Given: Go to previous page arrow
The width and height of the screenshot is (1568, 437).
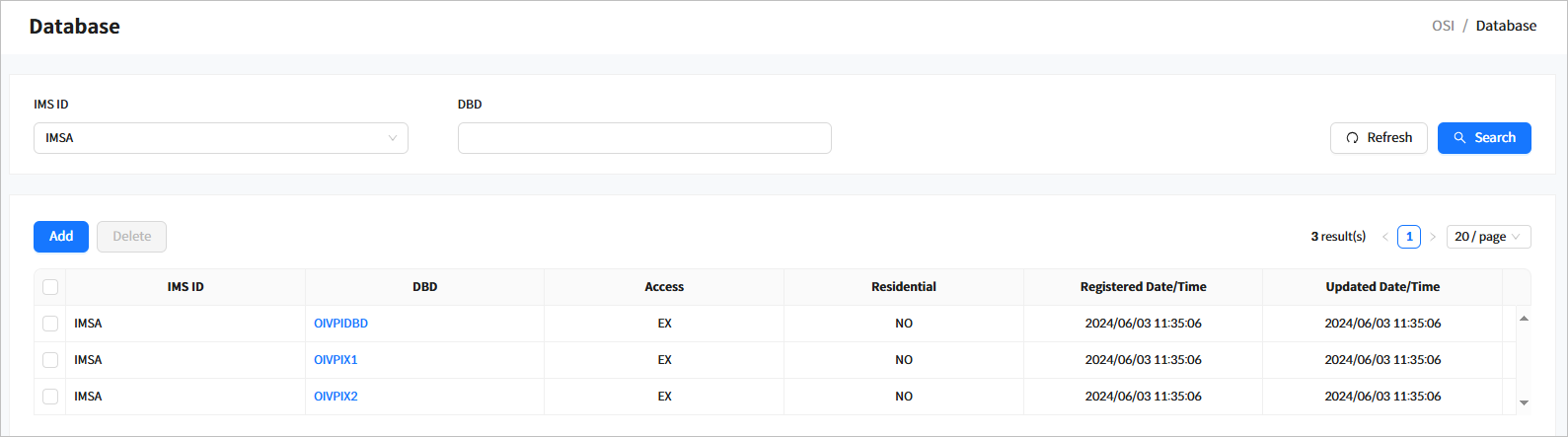Looking at the screenshot, I should (1385, 237).
